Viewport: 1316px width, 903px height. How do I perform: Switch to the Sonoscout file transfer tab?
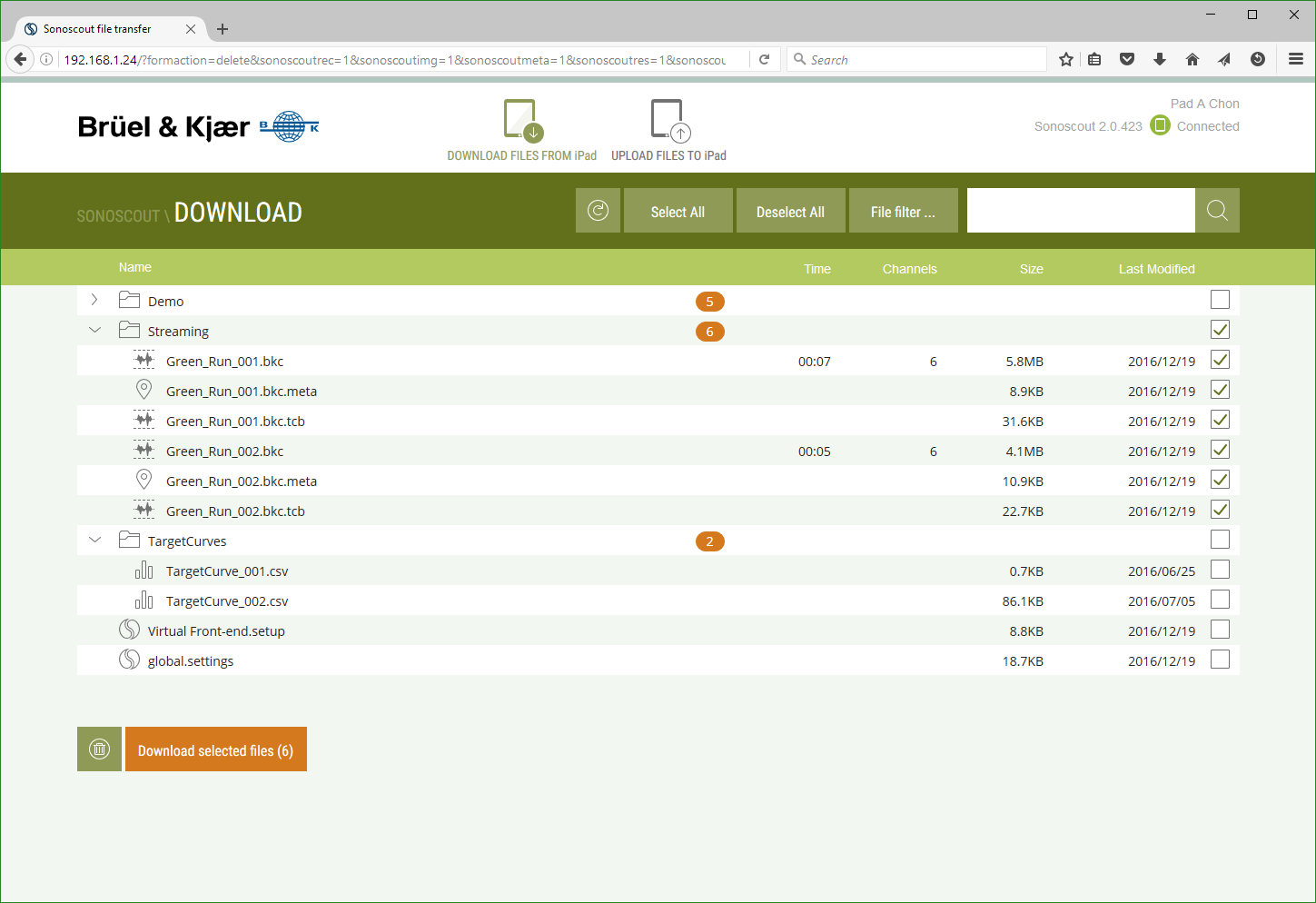coord(98,29)
